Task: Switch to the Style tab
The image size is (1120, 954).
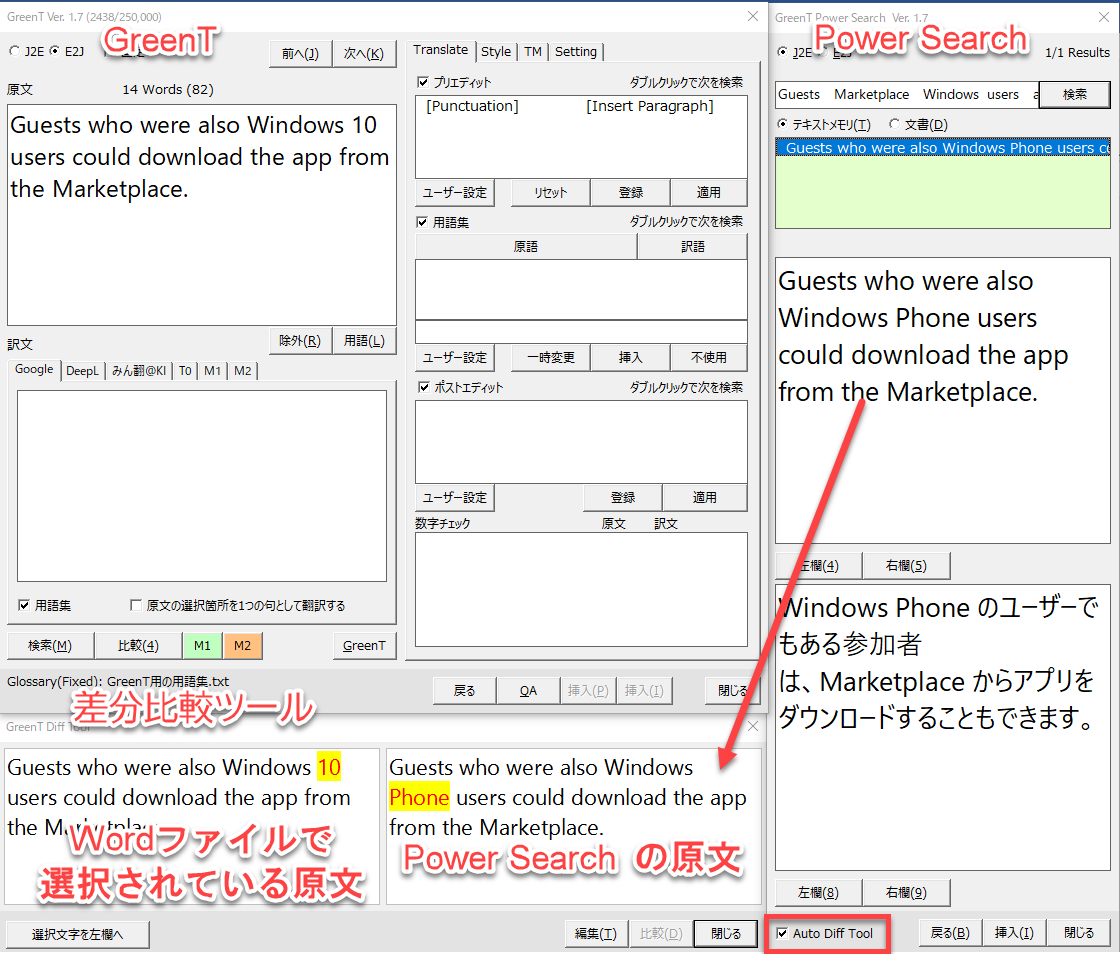Action: tap(495, 52)
